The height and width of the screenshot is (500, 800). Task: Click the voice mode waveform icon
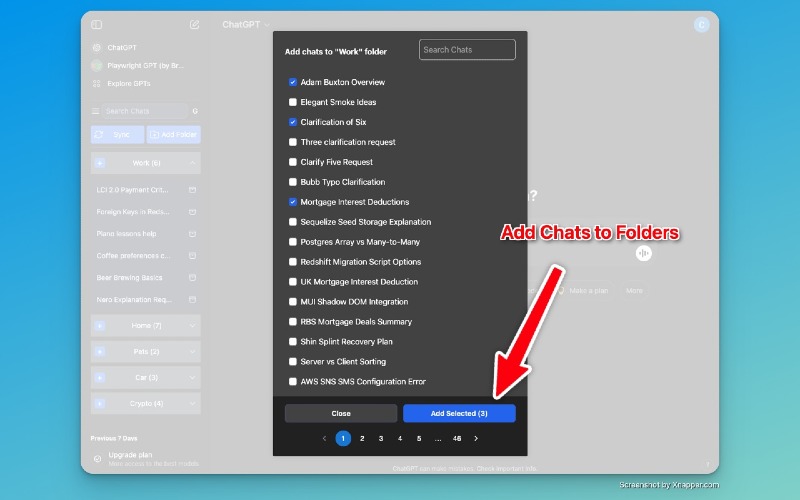[x=644, y=253]
